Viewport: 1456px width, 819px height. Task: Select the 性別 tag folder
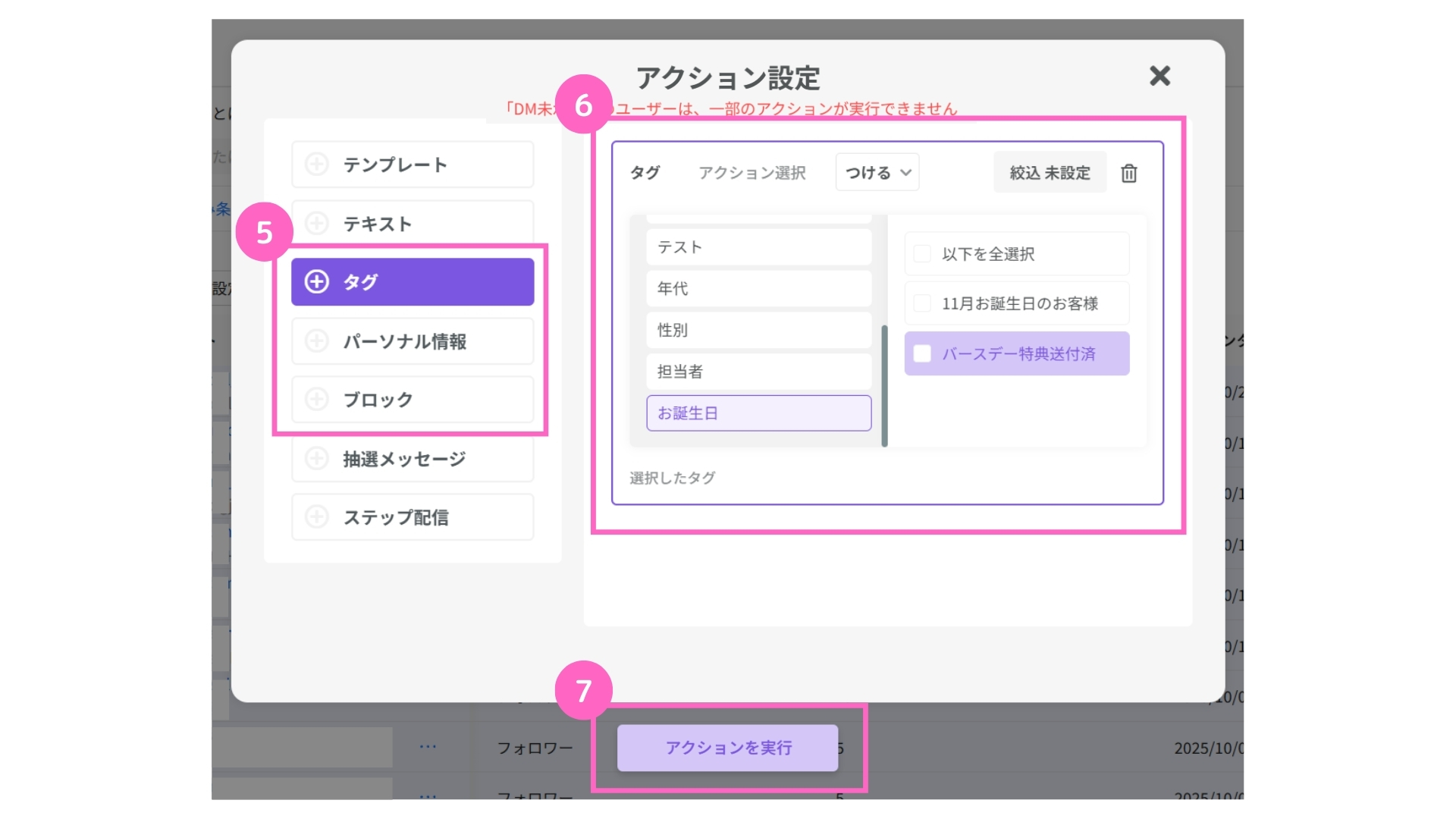758,330
